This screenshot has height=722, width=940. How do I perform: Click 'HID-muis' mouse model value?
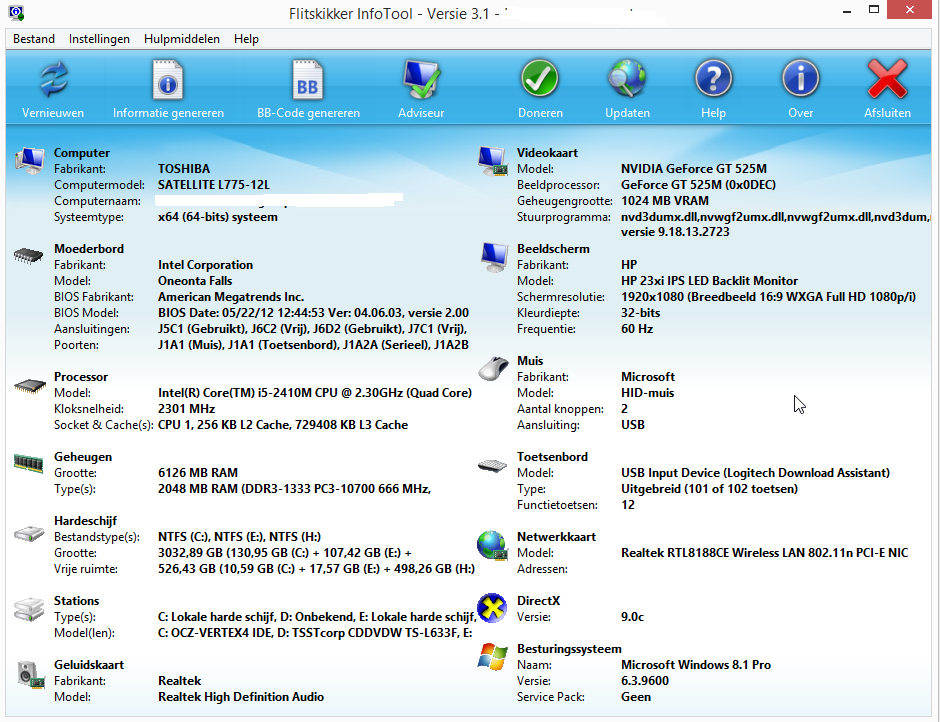pyautogui.click(x=647, y=393)
